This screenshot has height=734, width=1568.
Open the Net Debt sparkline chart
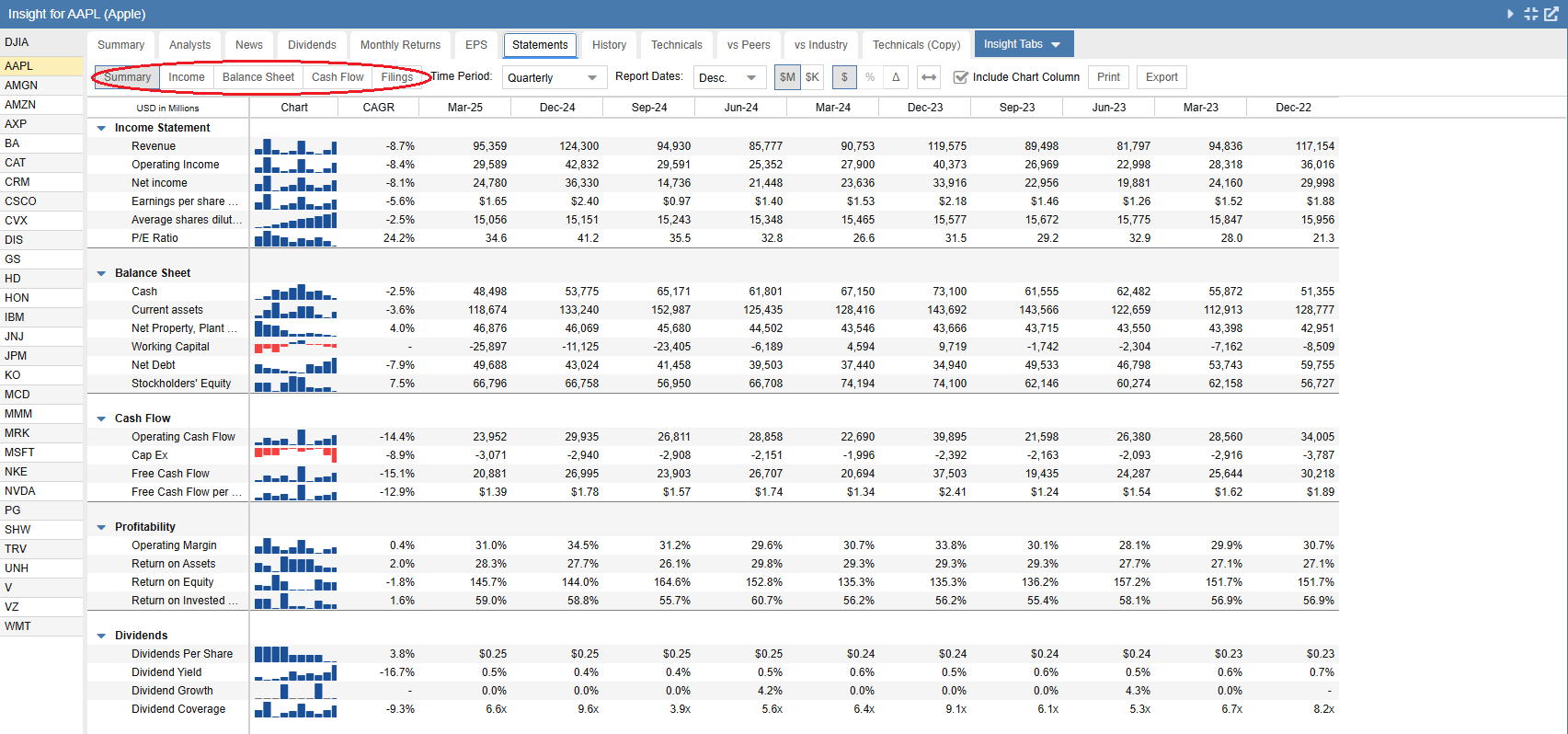click(x=295, y=365)
